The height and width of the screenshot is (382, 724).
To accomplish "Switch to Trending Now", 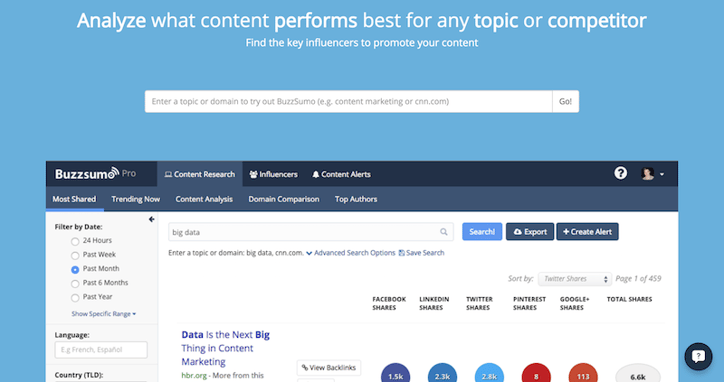I will (135, 199).
